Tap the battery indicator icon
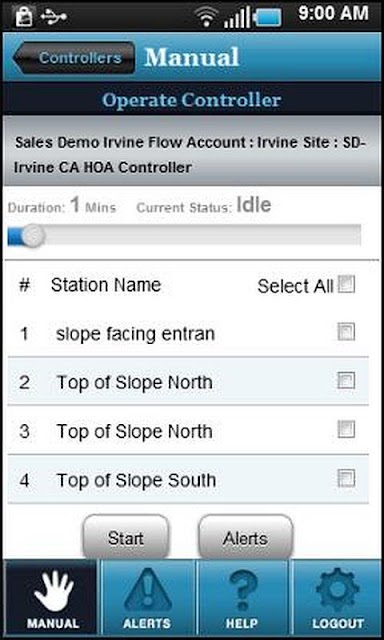384x640 pixels. click(267, 18)
